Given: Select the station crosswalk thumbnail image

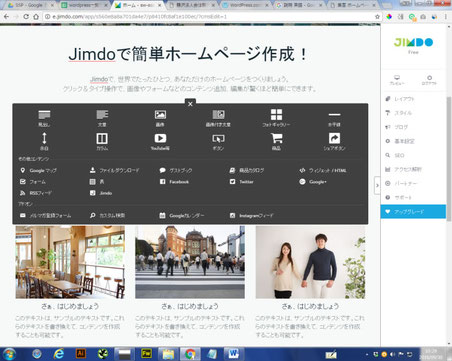Looking at the screenshot, I should coord(190,262).
